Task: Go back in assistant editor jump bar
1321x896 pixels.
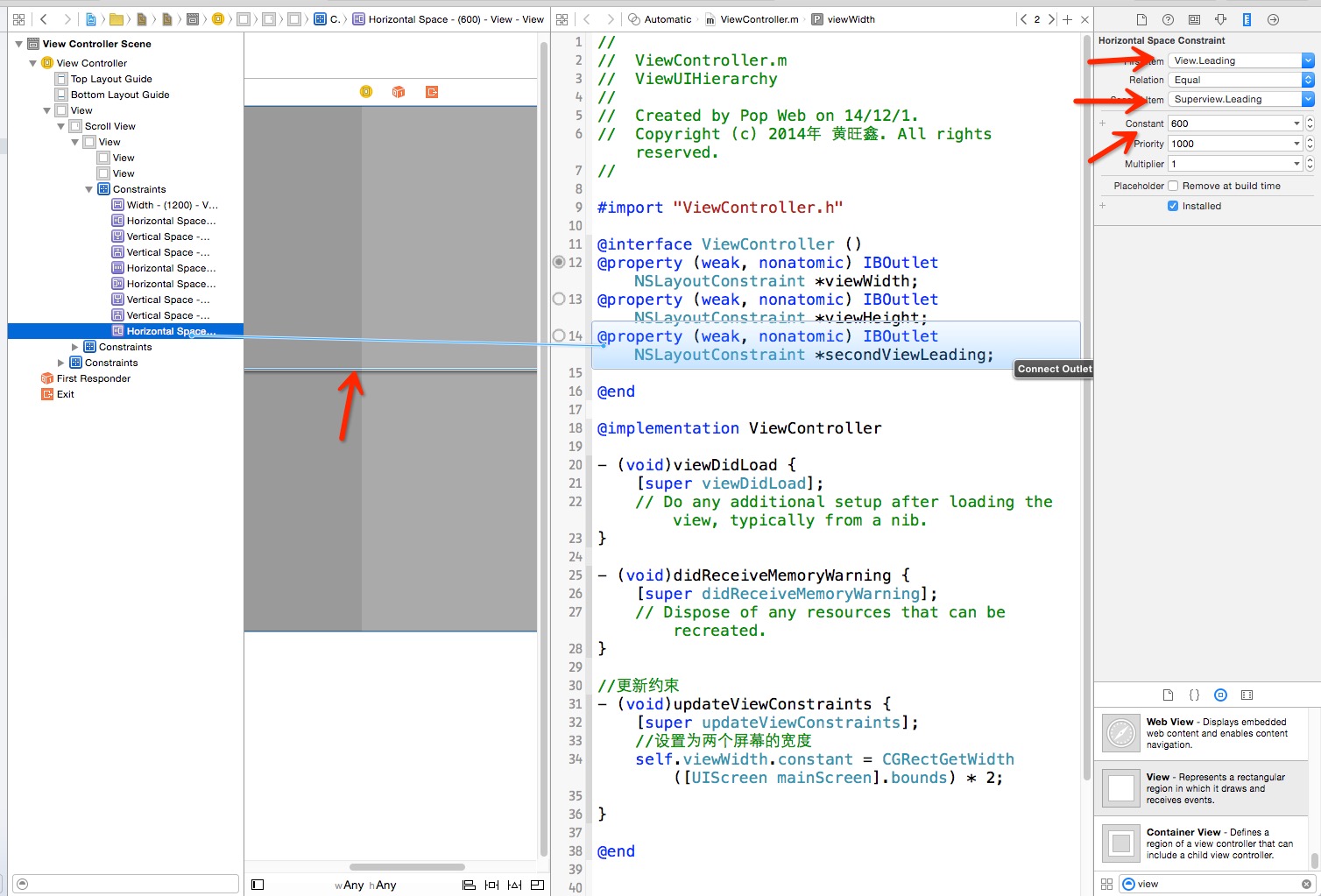Action: coord(587,19)
